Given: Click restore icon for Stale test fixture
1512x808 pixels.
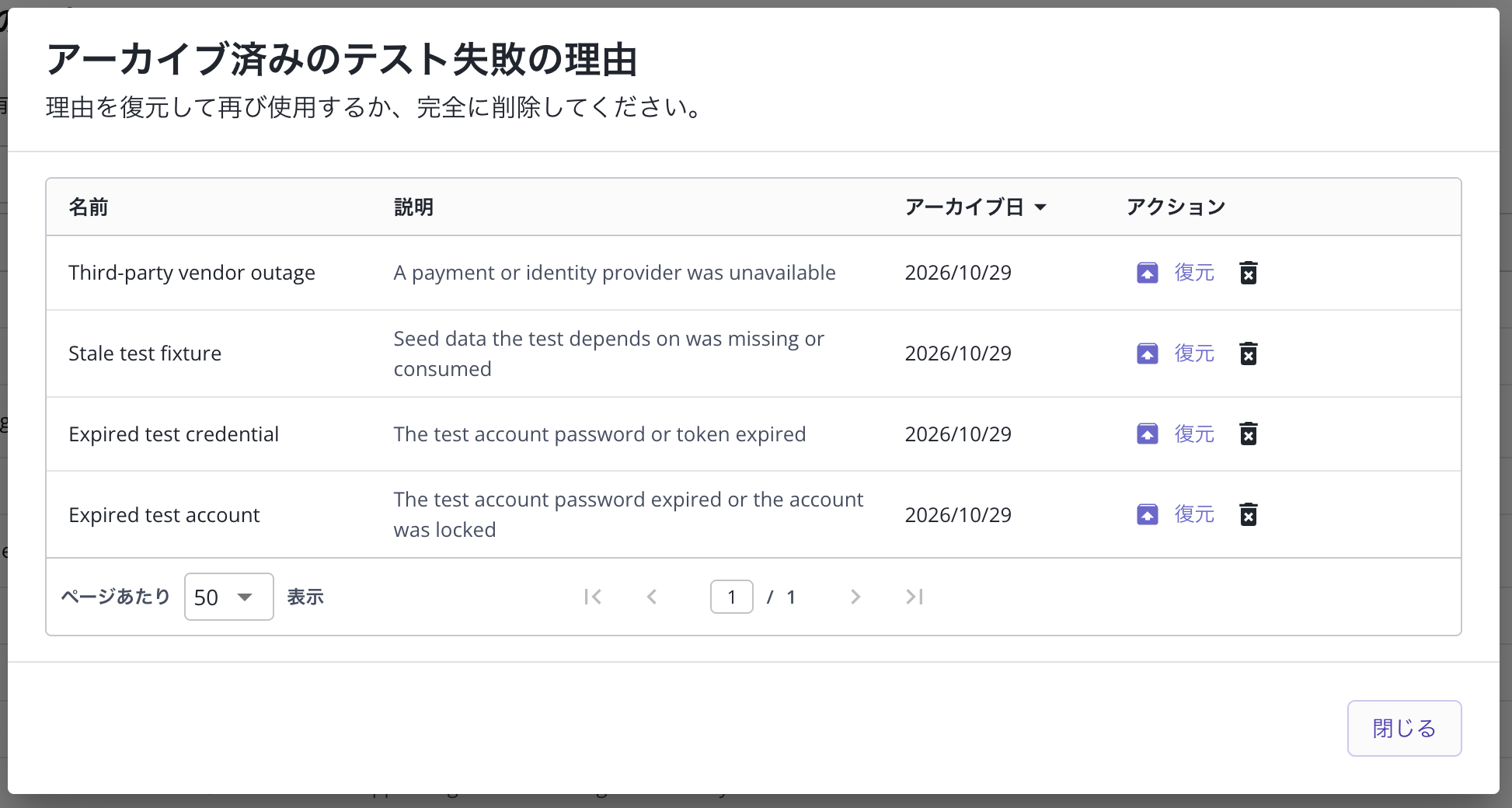Looking at the screenshot, I should [x=1148, y=353].
